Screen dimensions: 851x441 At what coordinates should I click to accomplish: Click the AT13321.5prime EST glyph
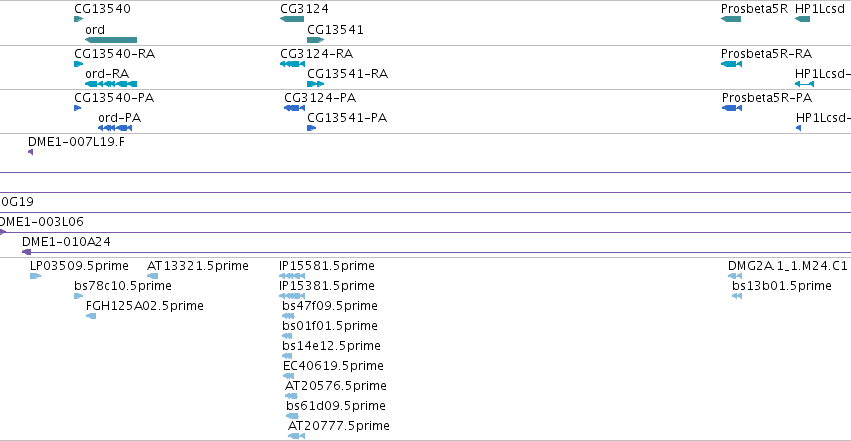point(153,276)
